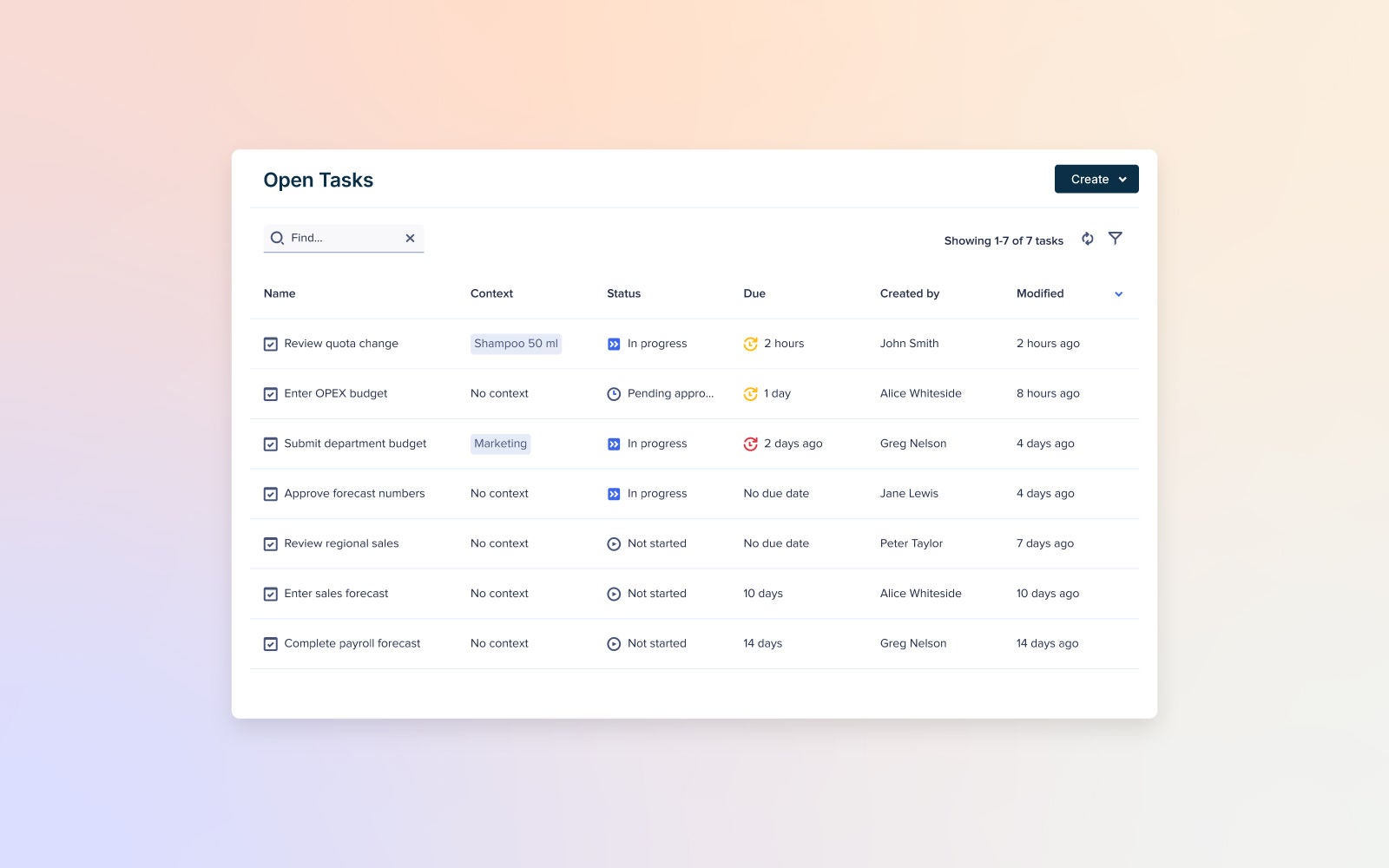Screen dimensions: 1389x868
Task: Click the Create button
Action: pyautogui.click(x=1089, y=179)
